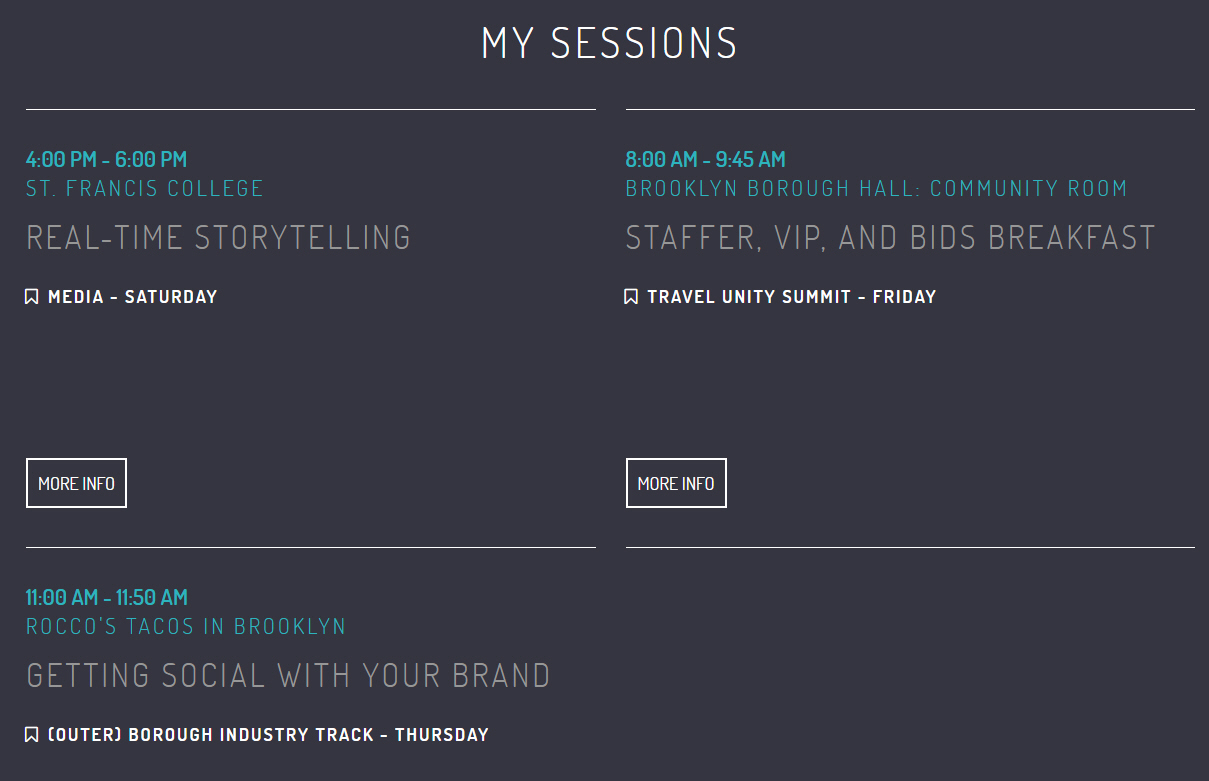
Task: Select the (Outer) Borough Industry Track - Thursday label
Action: click(268, 735)
